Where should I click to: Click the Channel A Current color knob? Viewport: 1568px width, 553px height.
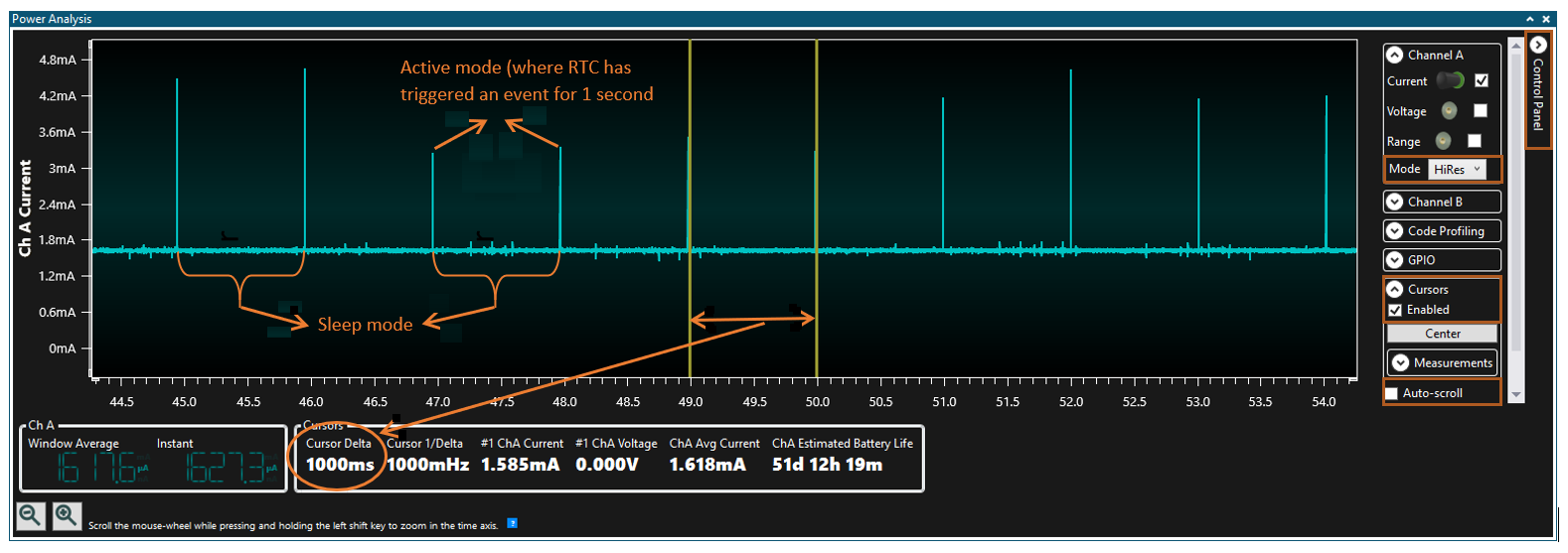[1451, 80]
